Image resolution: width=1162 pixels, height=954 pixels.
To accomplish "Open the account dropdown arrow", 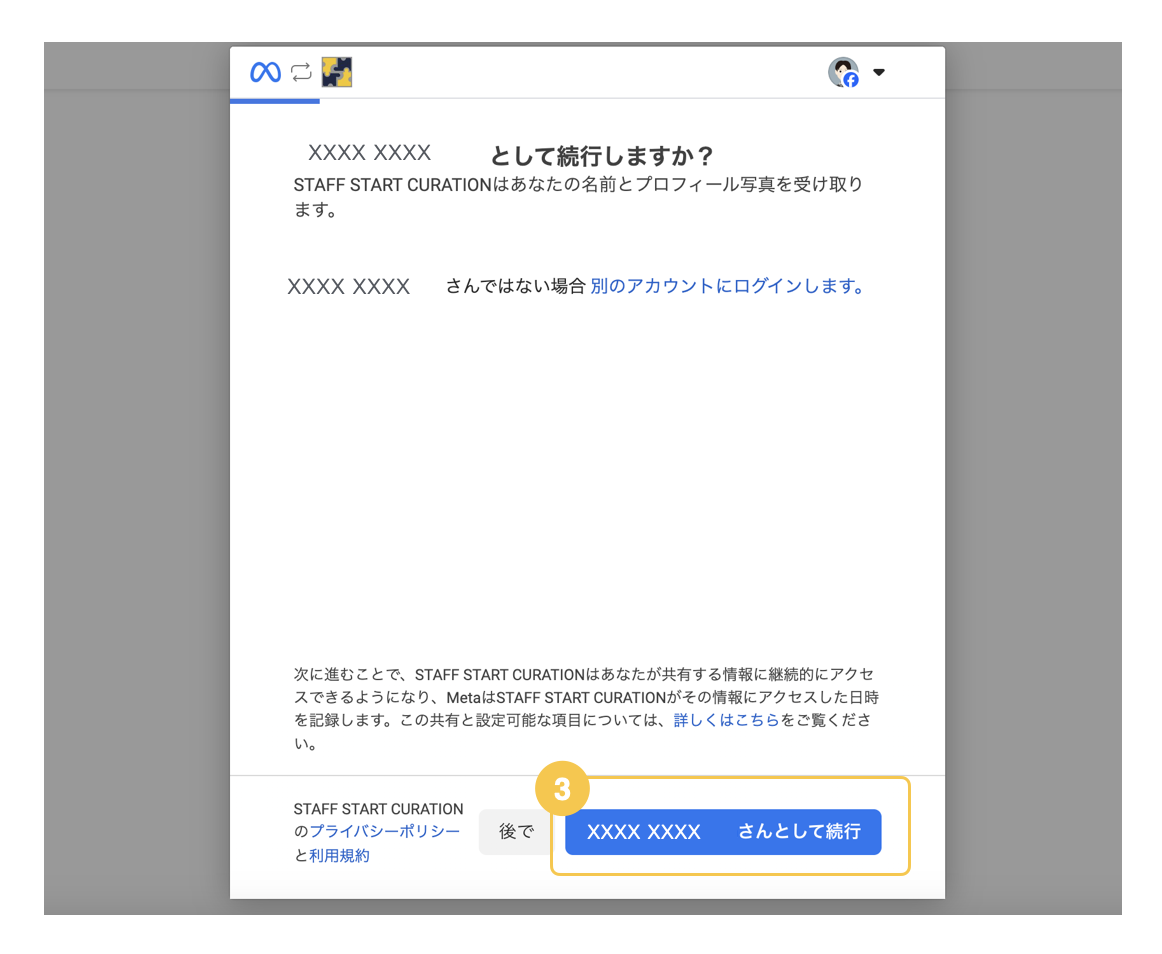I will pos(879,72).
